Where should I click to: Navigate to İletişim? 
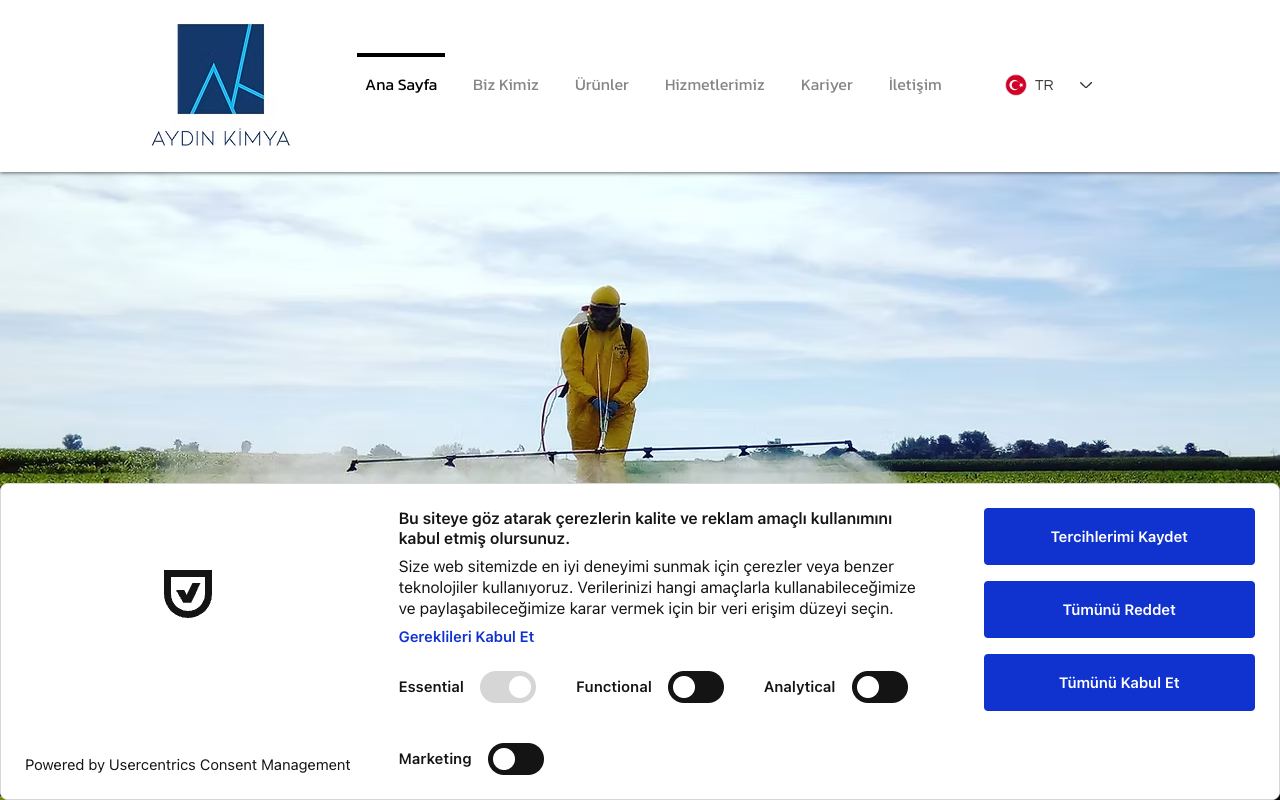pos(915,85)
